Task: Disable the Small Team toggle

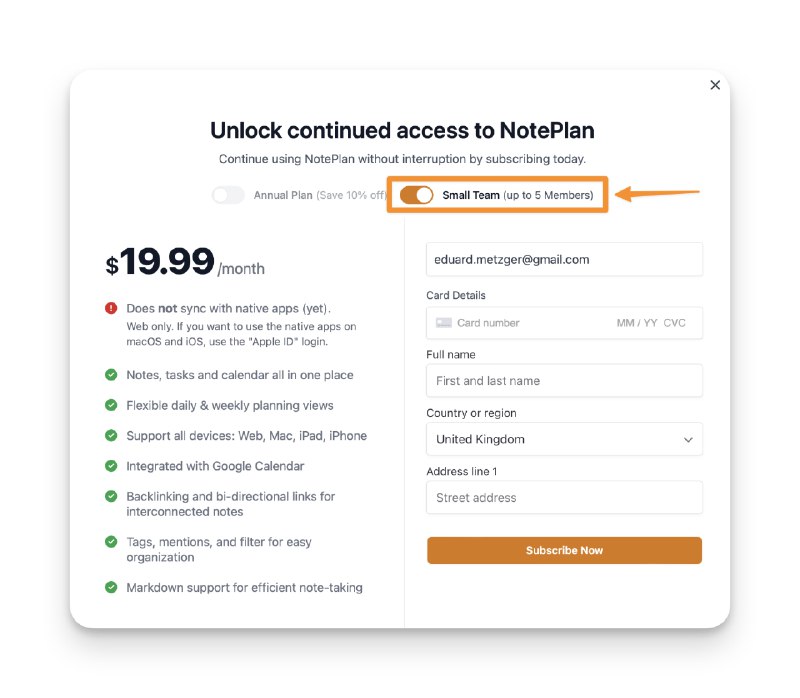Action: point(417,195)
